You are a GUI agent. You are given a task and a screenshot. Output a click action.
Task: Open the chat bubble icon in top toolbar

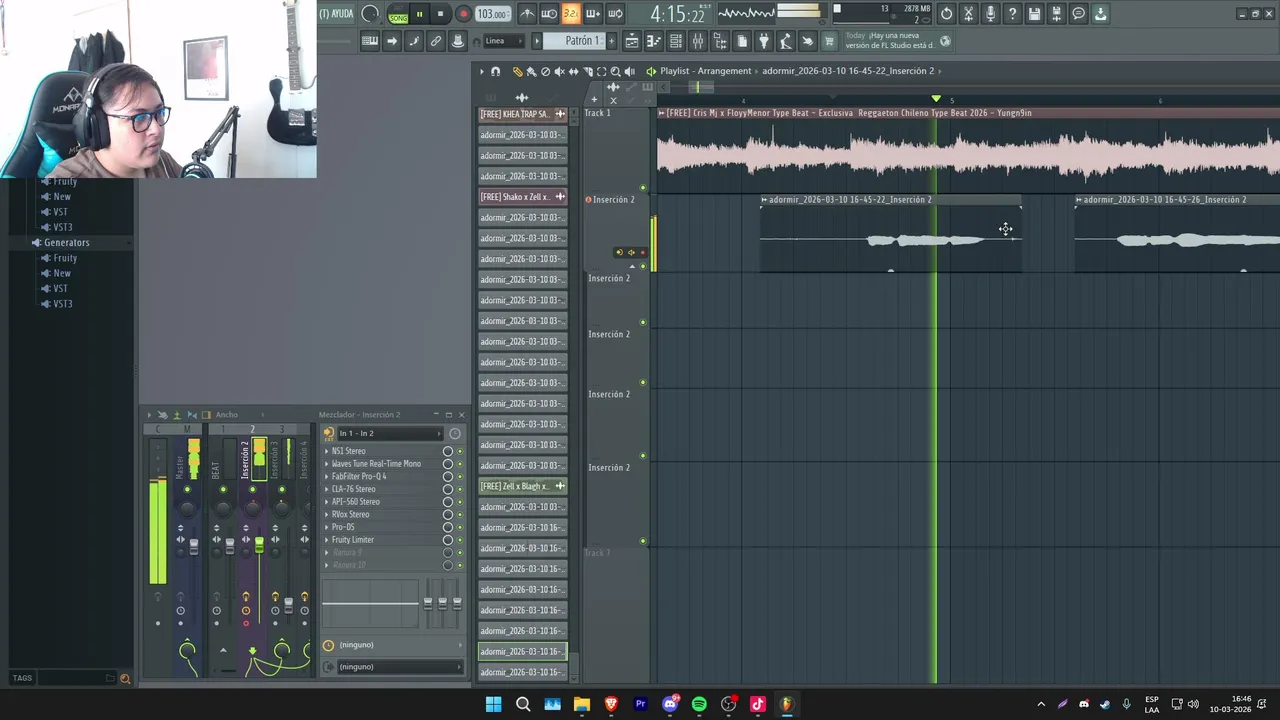(1078, 14)
